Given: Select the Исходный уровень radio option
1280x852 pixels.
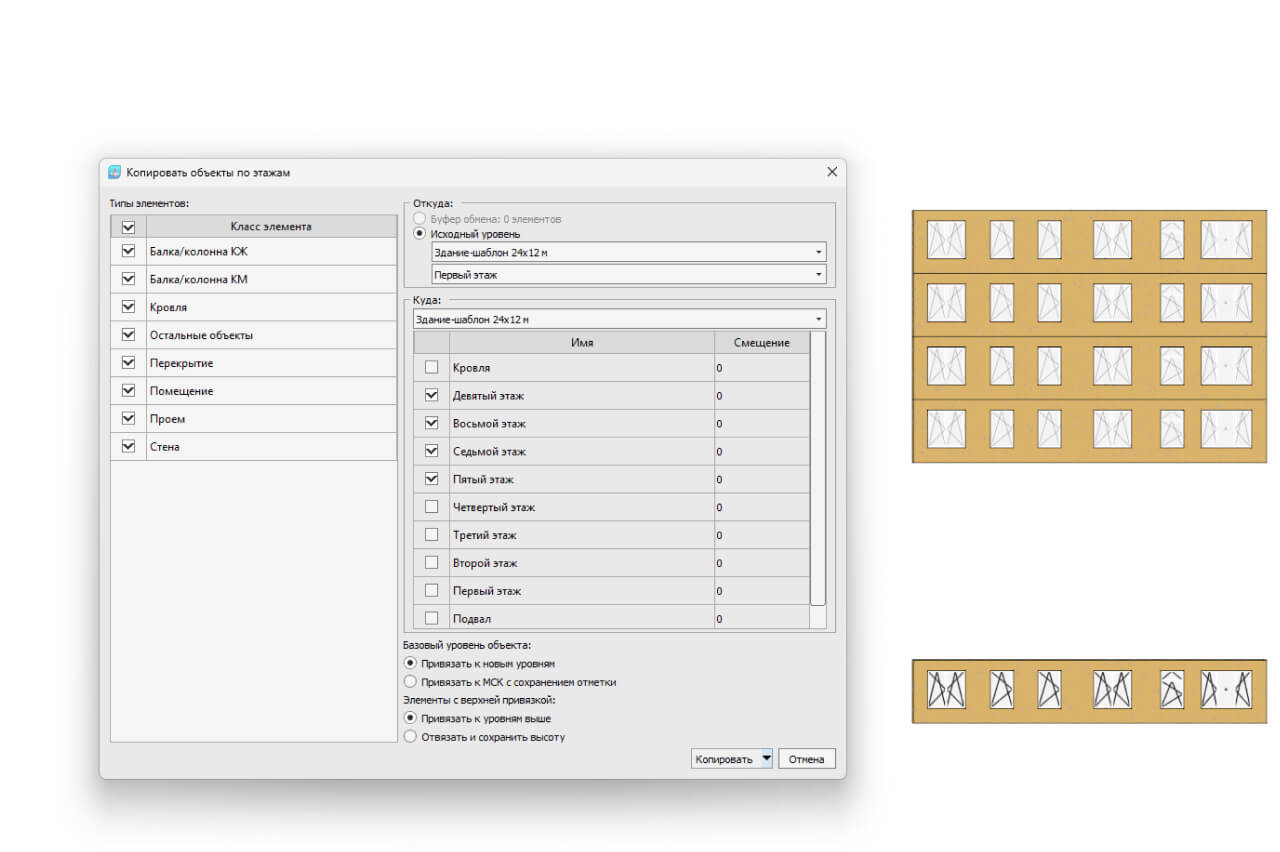Looking at the screenshot, I should click(420, 234).
